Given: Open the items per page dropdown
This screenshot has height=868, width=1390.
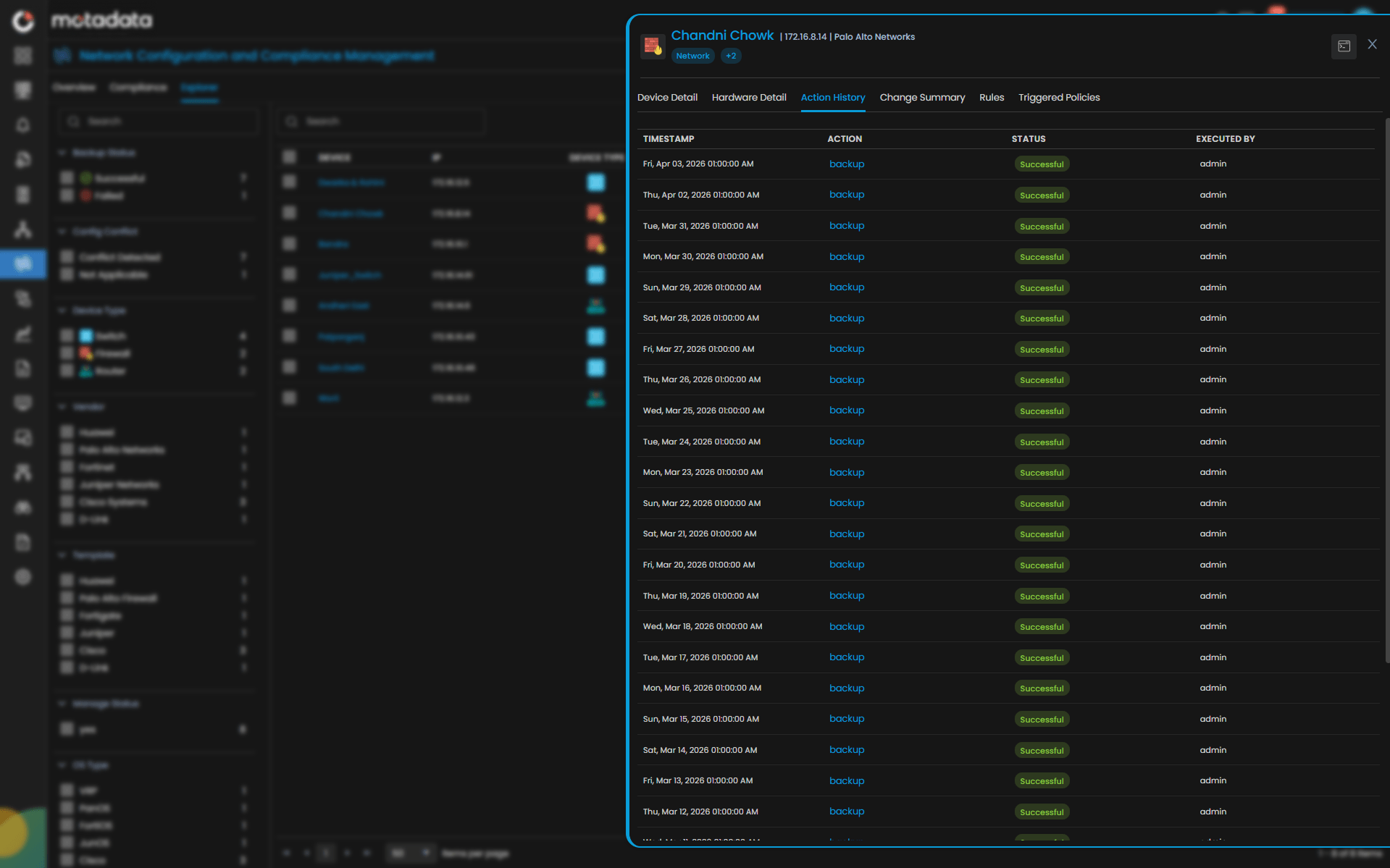Looking at the screenshot, I should click(x=410, y=853).
